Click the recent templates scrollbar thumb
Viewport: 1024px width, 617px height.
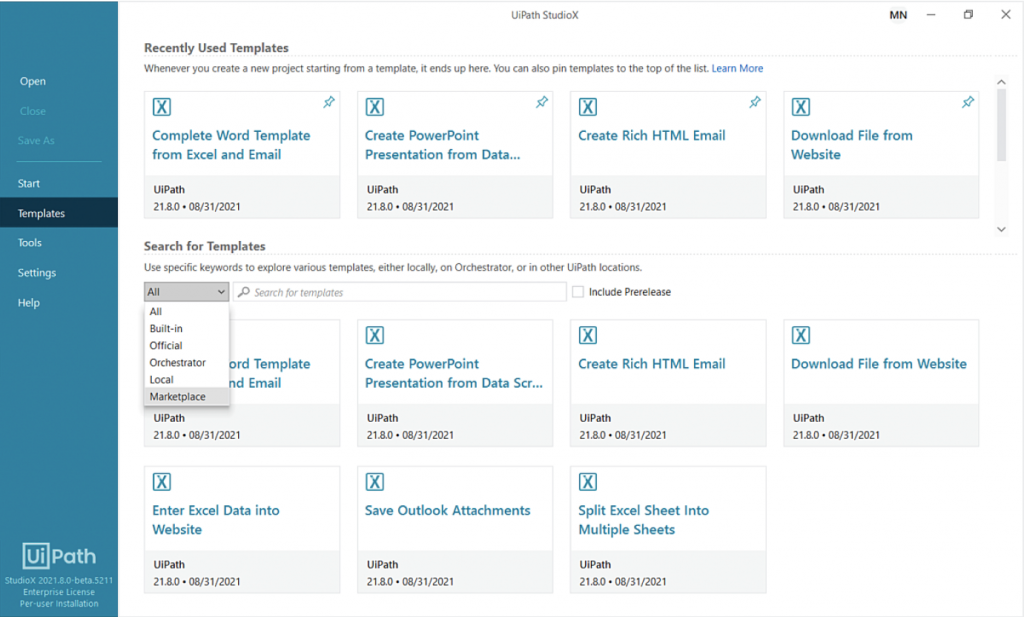pos(1001,124)
